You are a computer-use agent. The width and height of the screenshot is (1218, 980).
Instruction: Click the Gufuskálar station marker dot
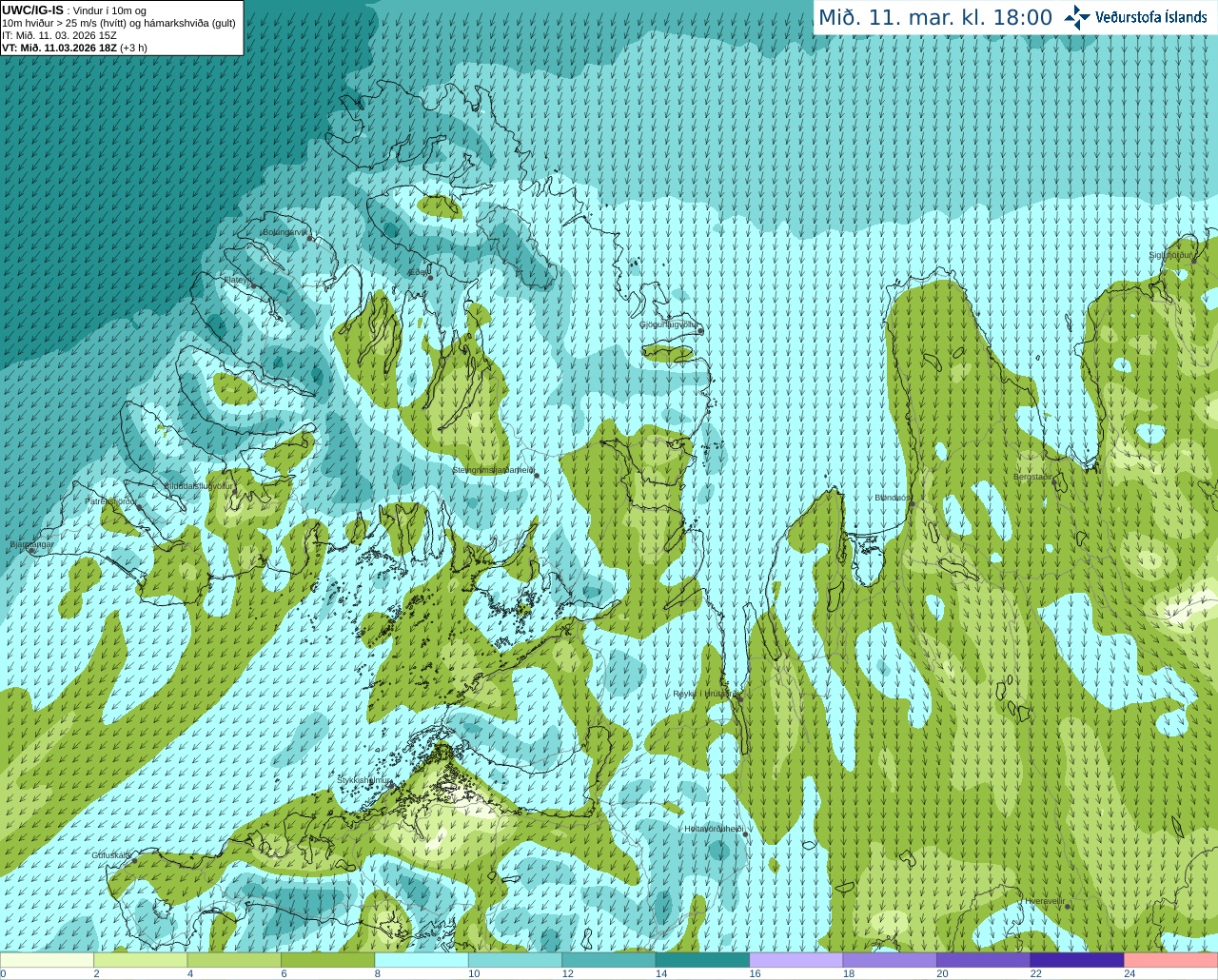[x=134, y=860]
